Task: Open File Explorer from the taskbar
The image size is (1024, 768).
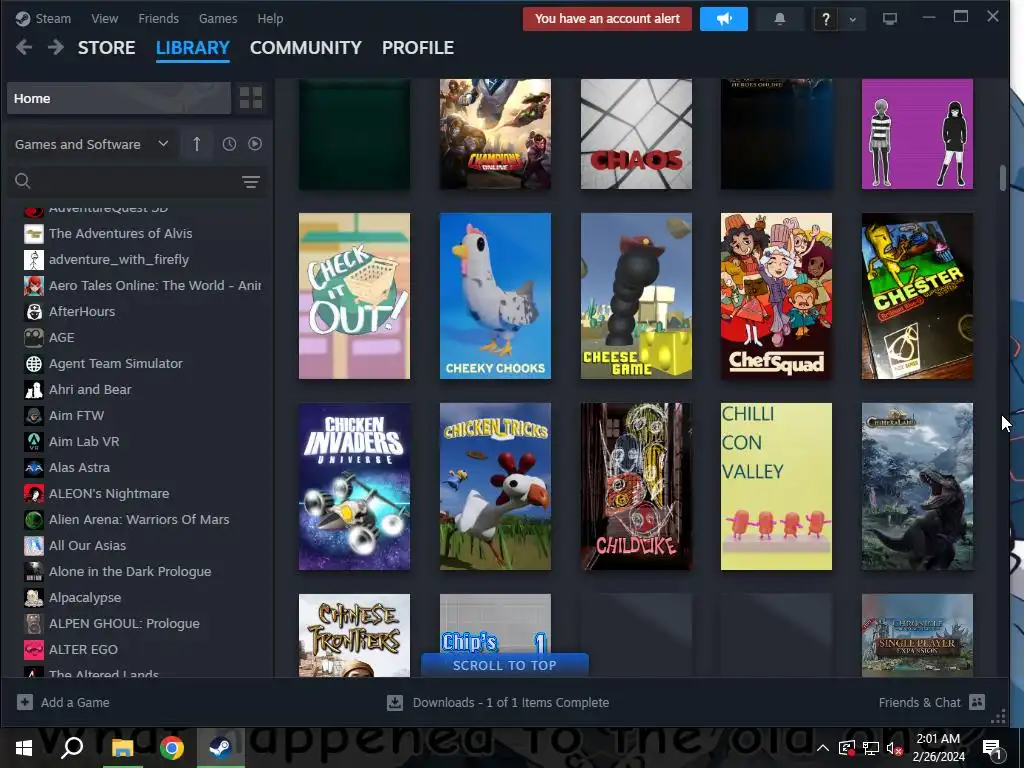Action: 122,748
